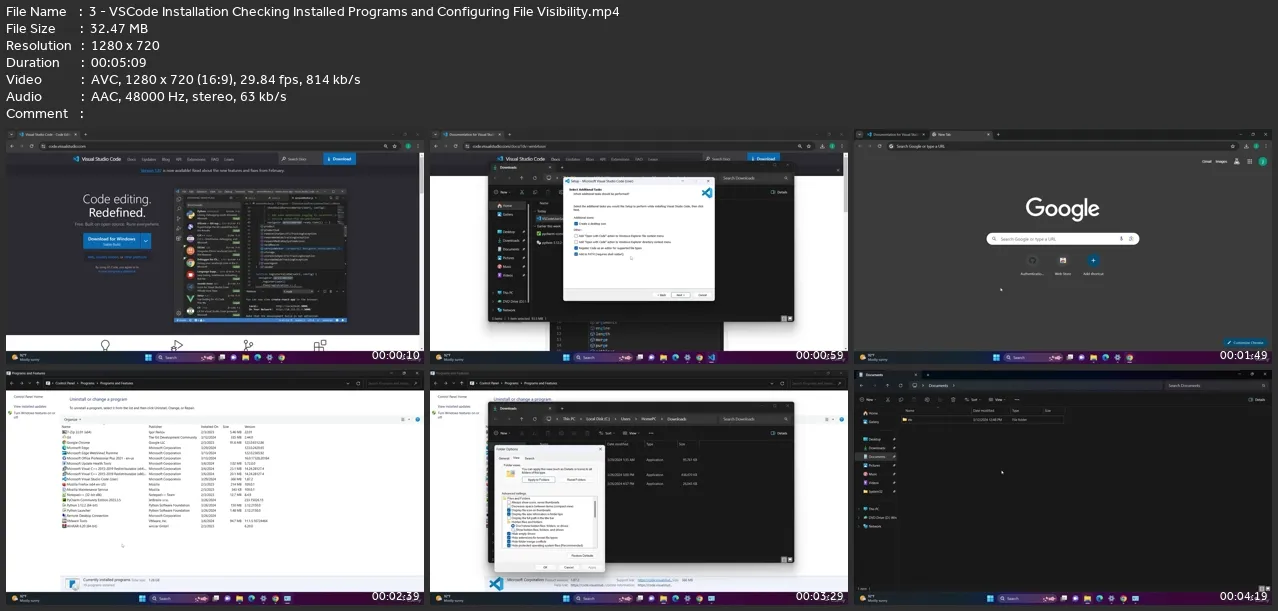Open Start menu in the 00:00:10 frame taskbar
Viewport: 1278px width, 611px height.
pyautogui.click(x=147, y=357)
